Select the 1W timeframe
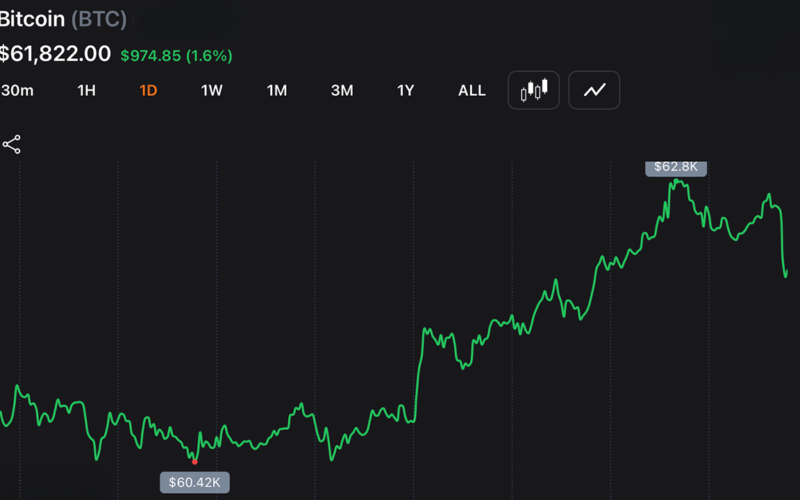The height and width of the screenshot is (500, 800). pyautogui.click(x=212, y=90)
